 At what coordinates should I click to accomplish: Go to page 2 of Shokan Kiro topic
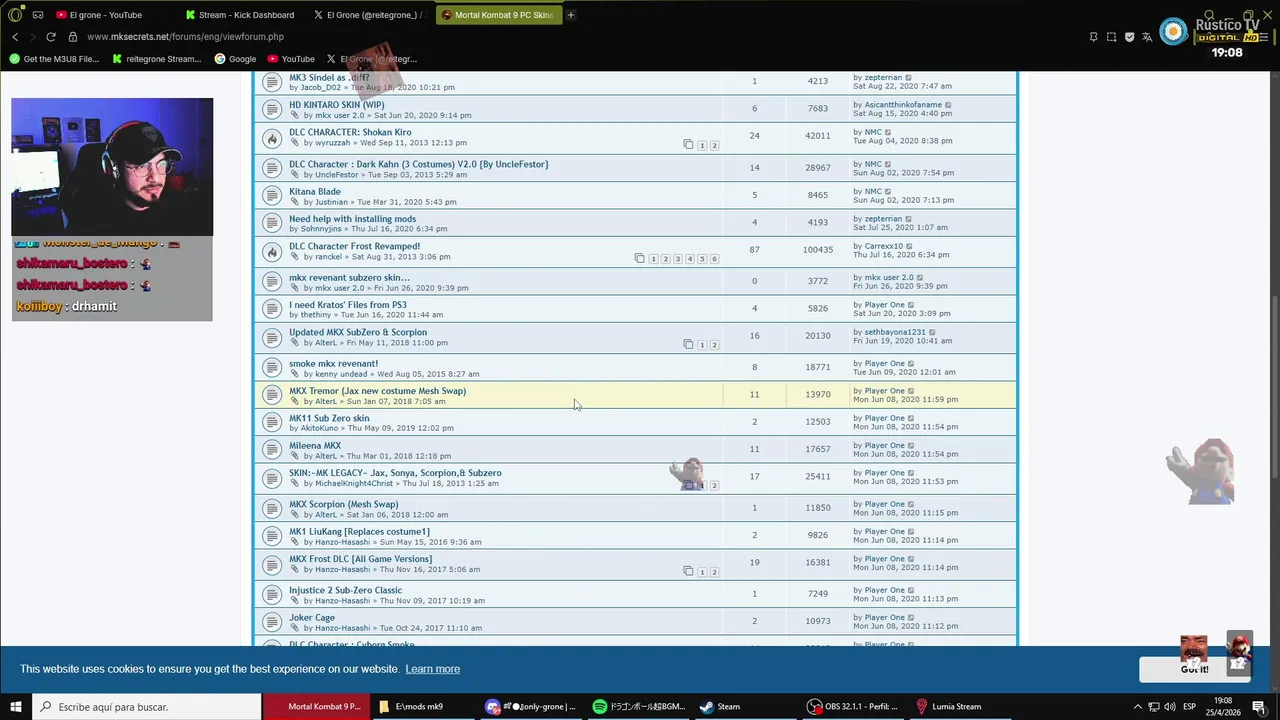click(714, 146)
